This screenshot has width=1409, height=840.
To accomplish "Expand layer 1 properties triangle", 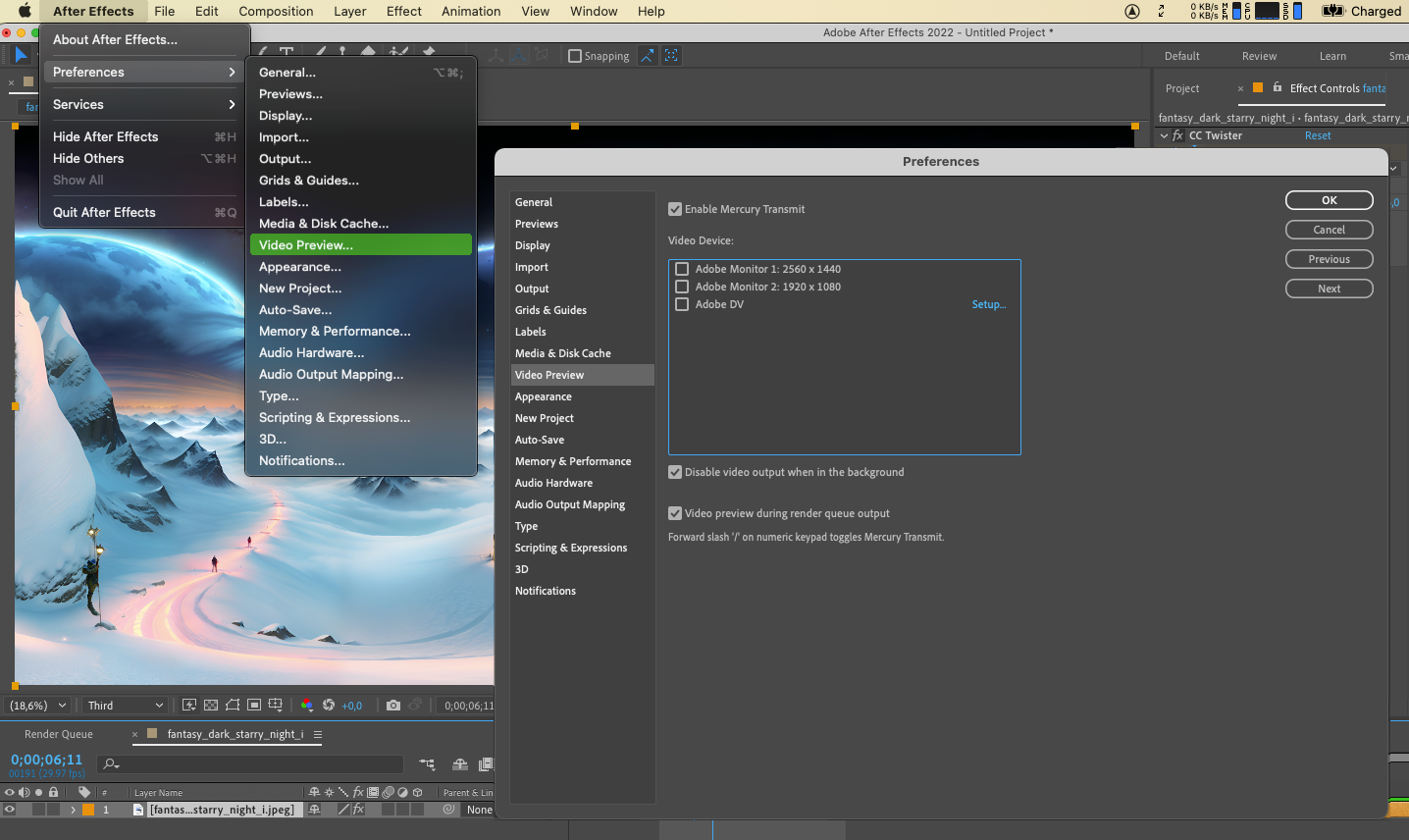I will tap(73, 810).
